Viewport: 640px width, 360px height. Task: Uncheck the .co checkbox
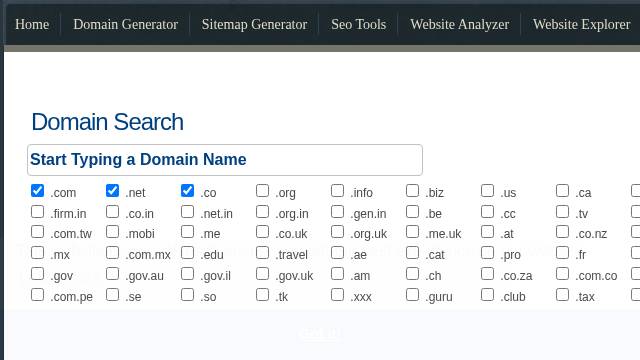pyautogui.click(x=187, y=191)
